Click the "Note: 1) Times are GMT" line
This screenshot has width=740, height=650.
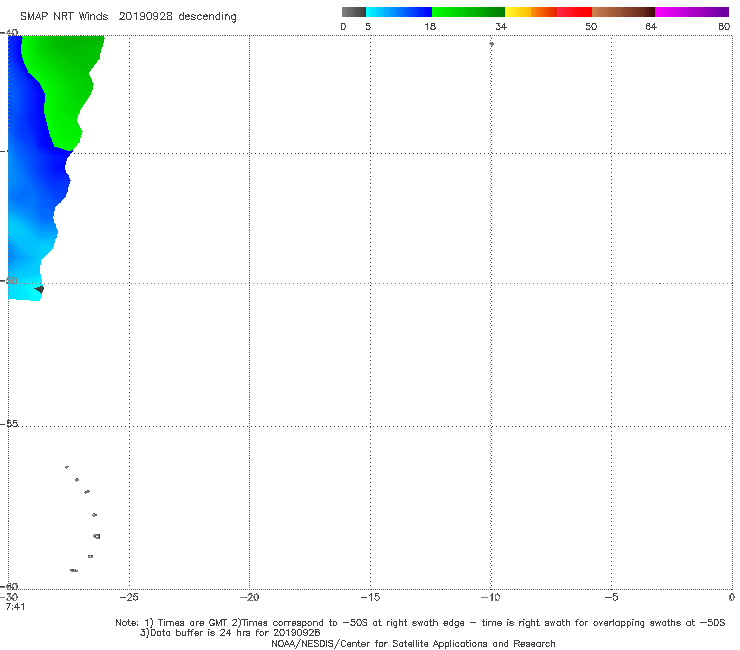coord(420,623)
